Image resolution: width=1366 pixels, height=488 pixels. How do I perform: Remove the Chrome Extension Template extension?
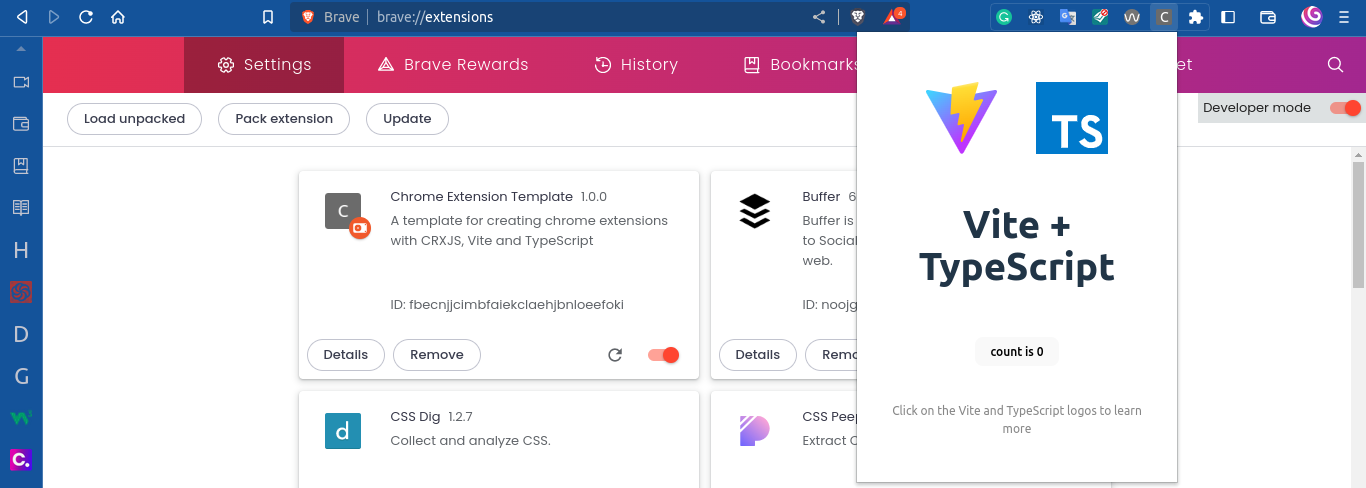coord(437,355)
